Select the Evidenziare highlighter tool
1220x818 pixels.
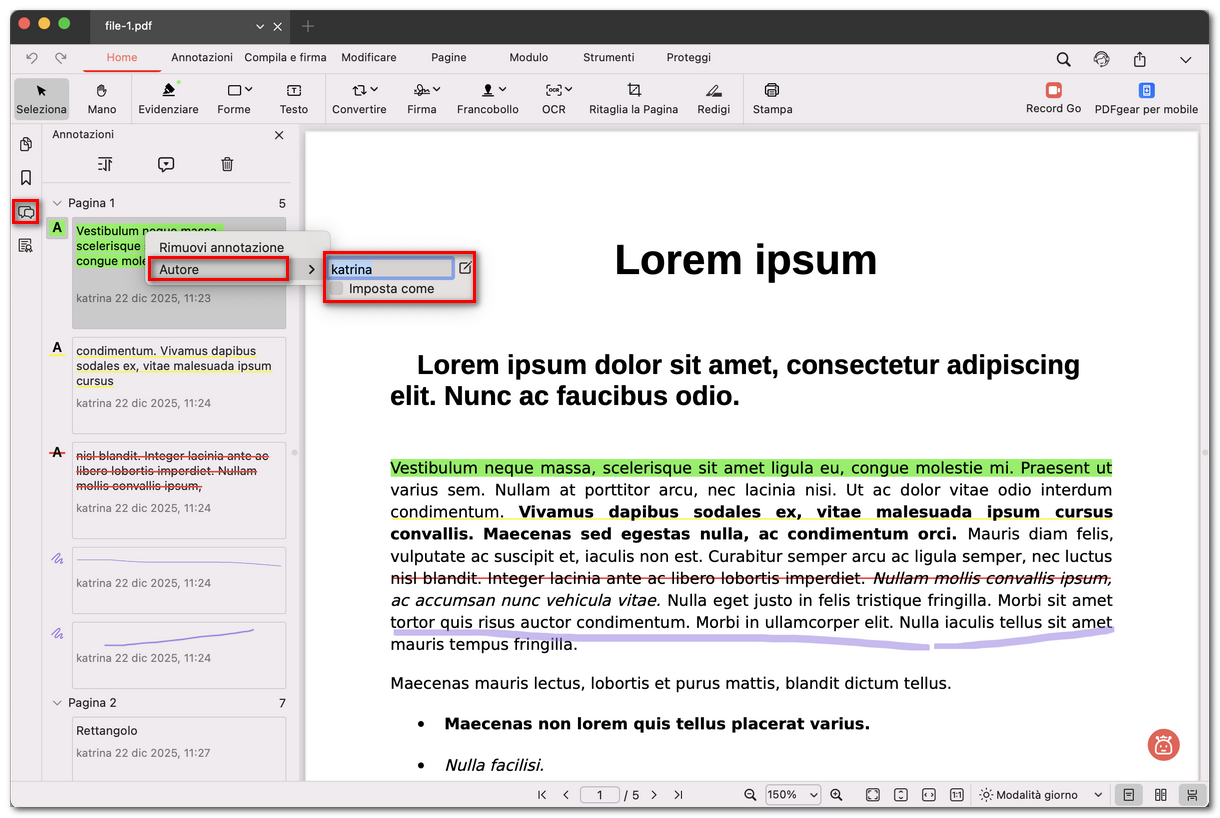[x=168, y=97]
